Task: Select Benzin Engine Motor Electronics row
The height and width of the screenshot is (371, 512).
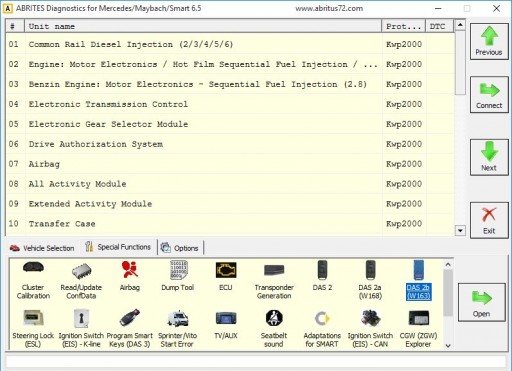Action: point(230,84)
